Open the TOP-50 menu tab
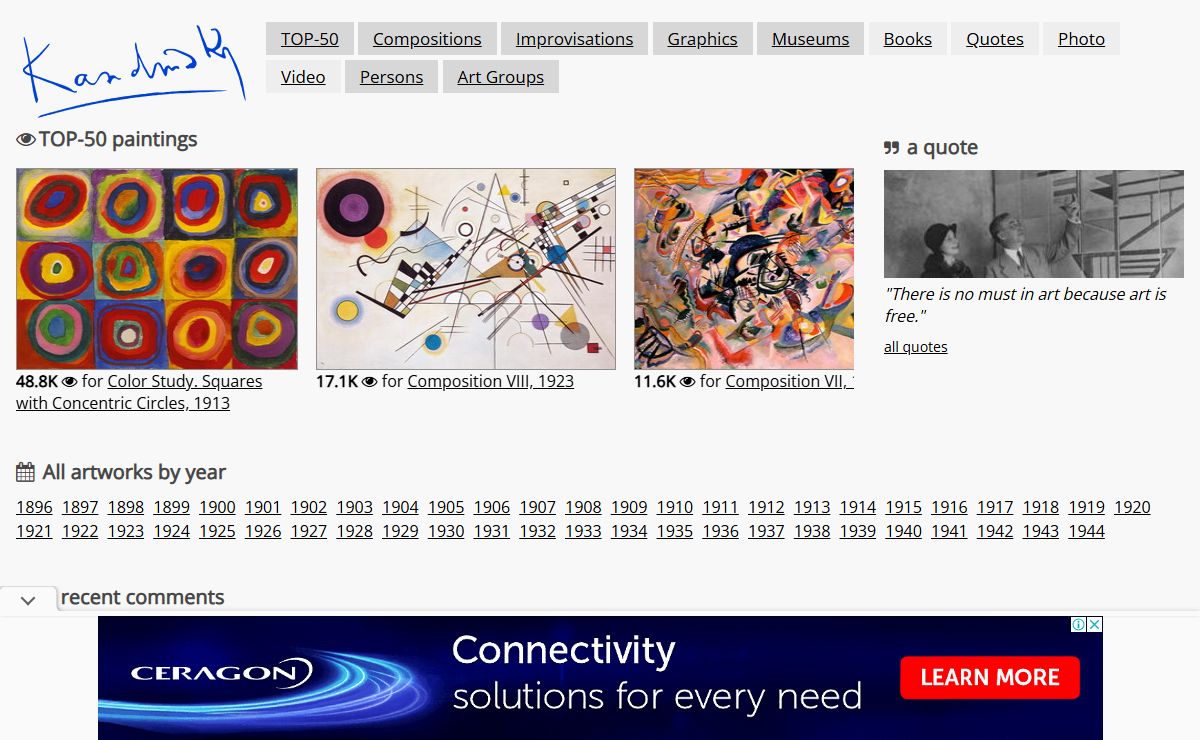Image resolution: width=1200 pixels, height=740 pixels. 310,39
